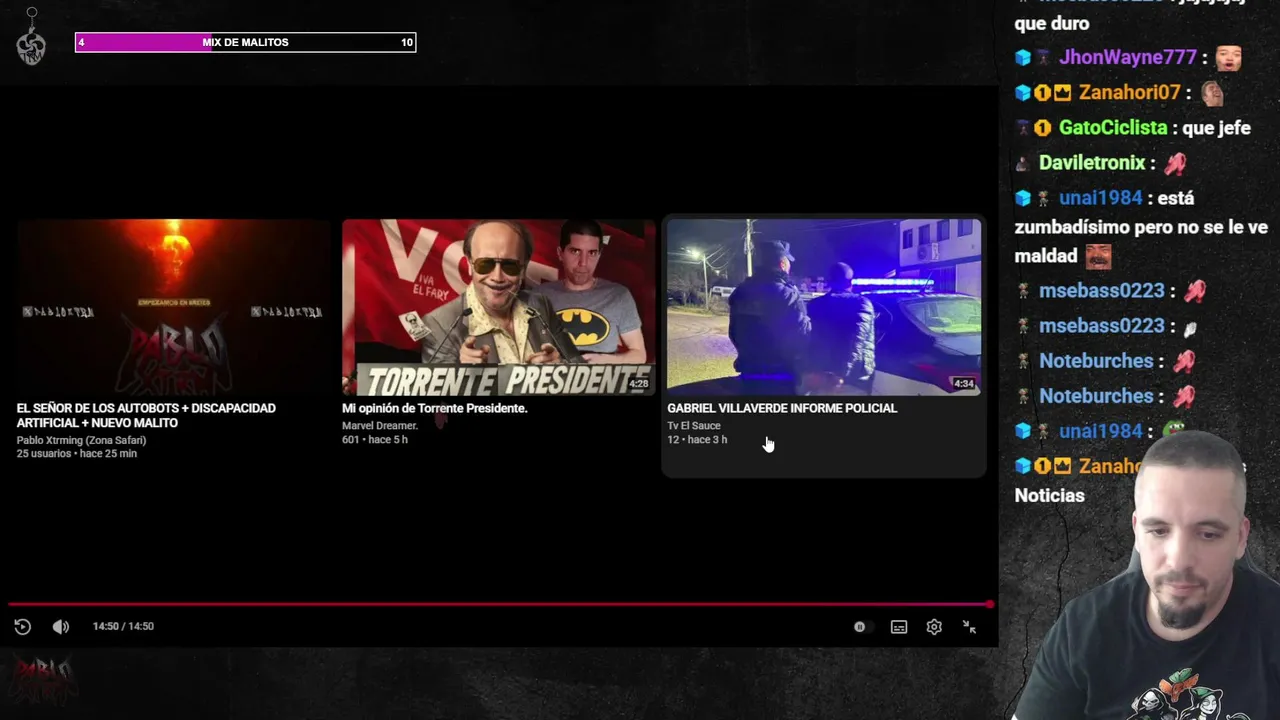Click the face emote after 'maldad'
This screenshot has width=1280, height=720.
pos(1098,256)
